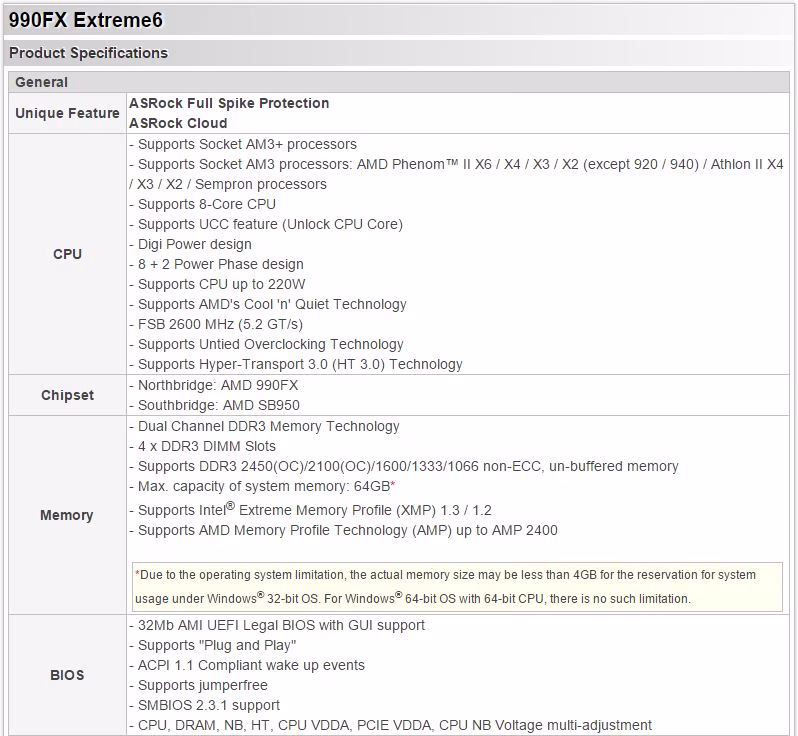
Task: Click the 'Supports jumperfree' line
Action: pos(198,686)
